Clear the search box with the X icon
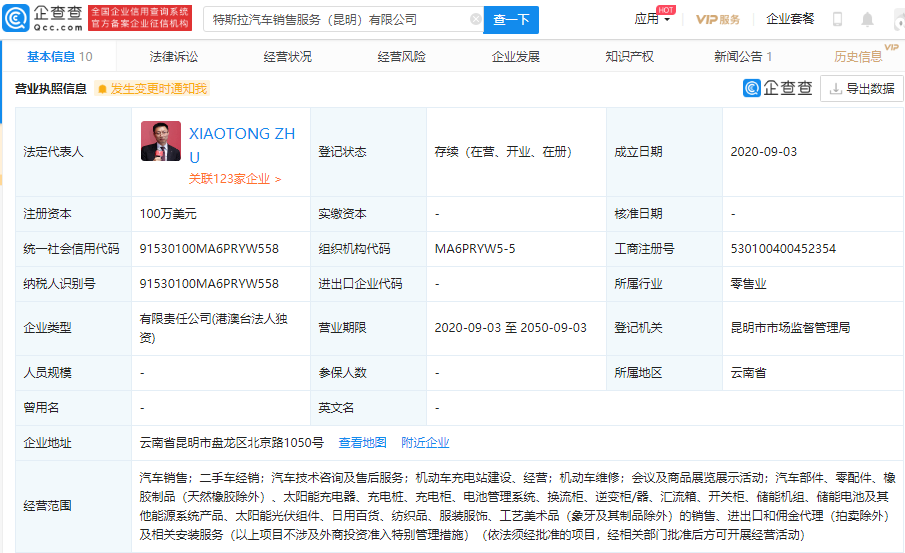 click(476, 19)
